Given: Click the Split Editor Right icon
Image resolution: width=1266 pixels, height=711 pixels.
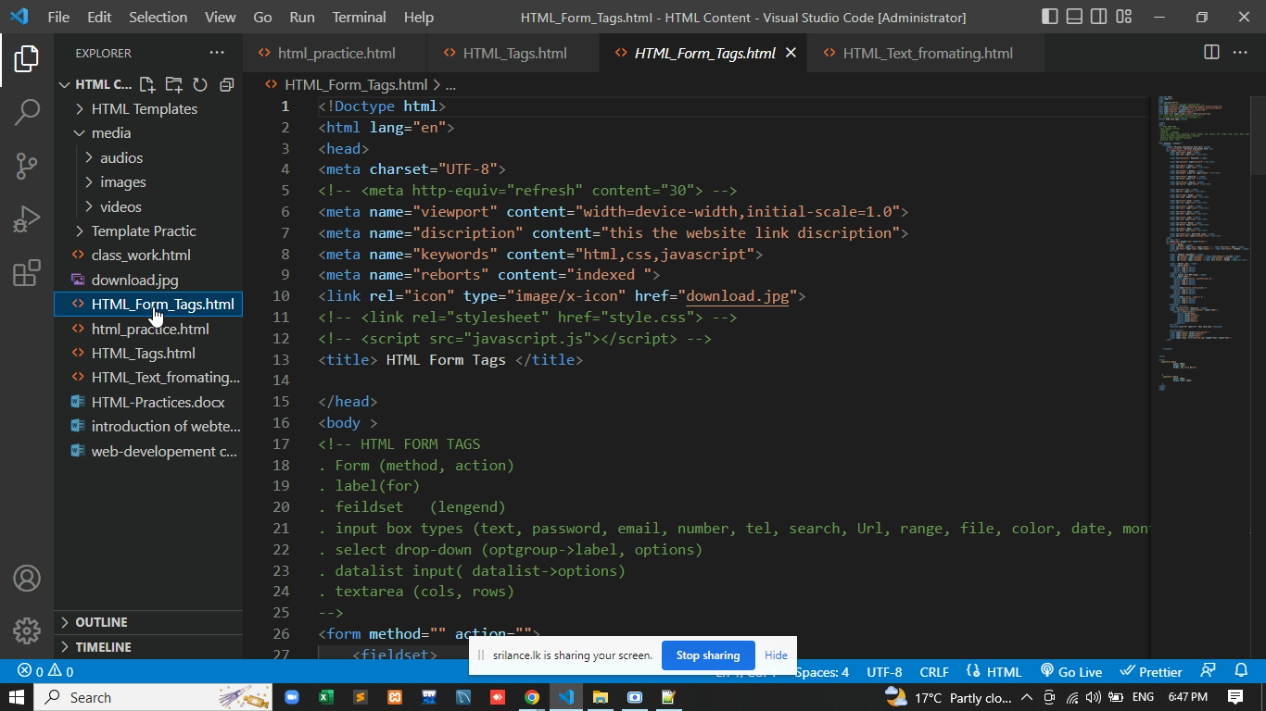Looking at the screenshot, I should coord(1211,53).
